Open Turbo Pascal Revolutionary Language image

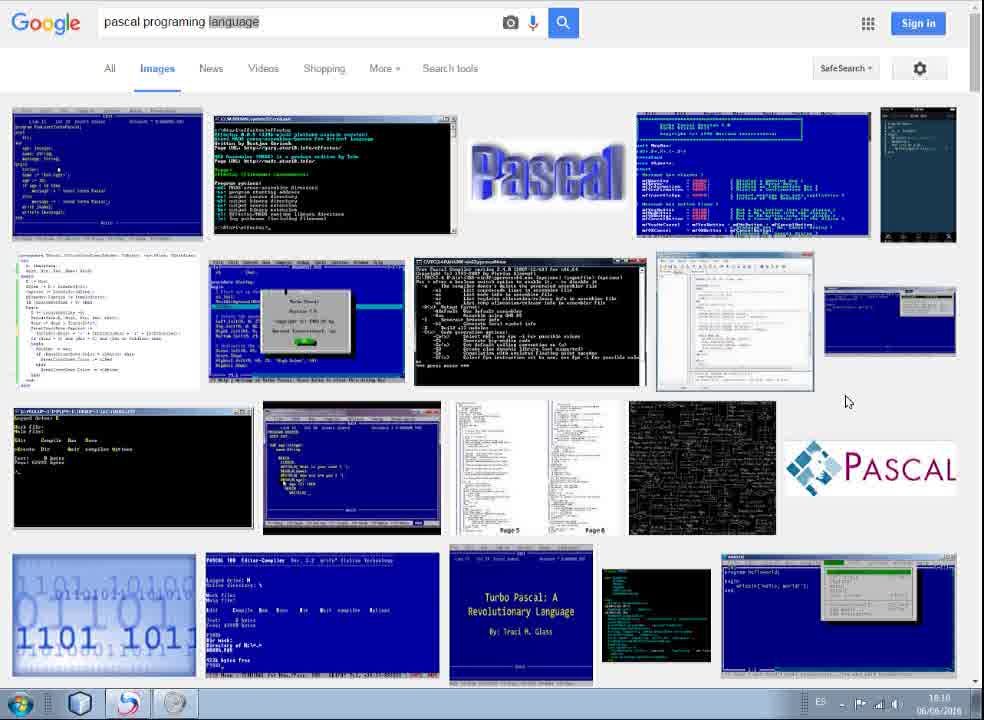(x=521, y=615)
